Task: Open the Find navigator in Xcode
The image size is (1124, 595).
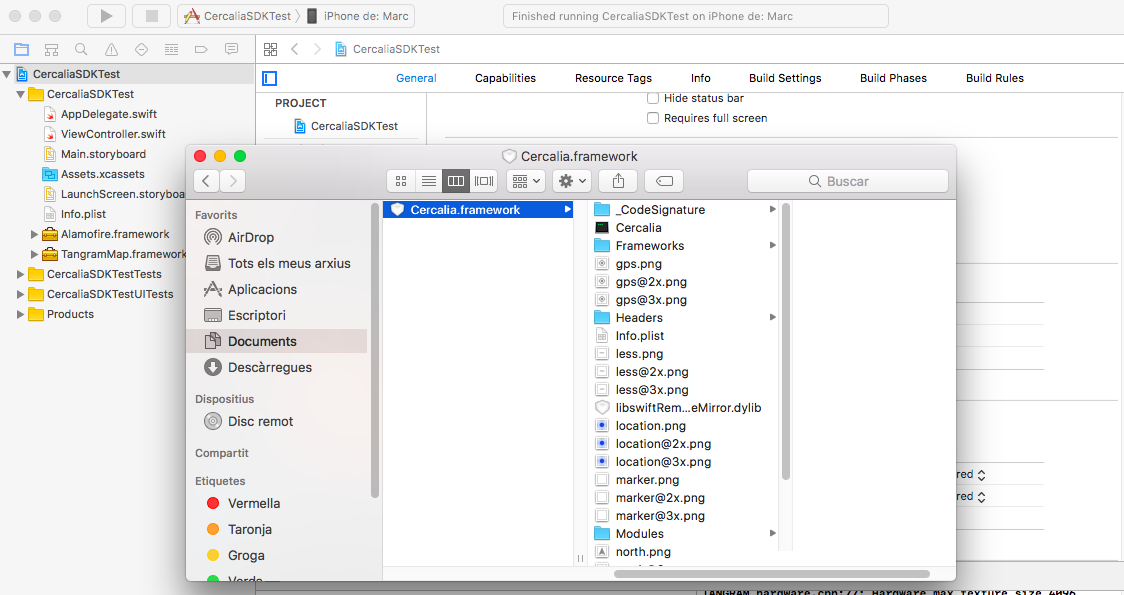Action: pyautogui.click(x=81, y=49)
